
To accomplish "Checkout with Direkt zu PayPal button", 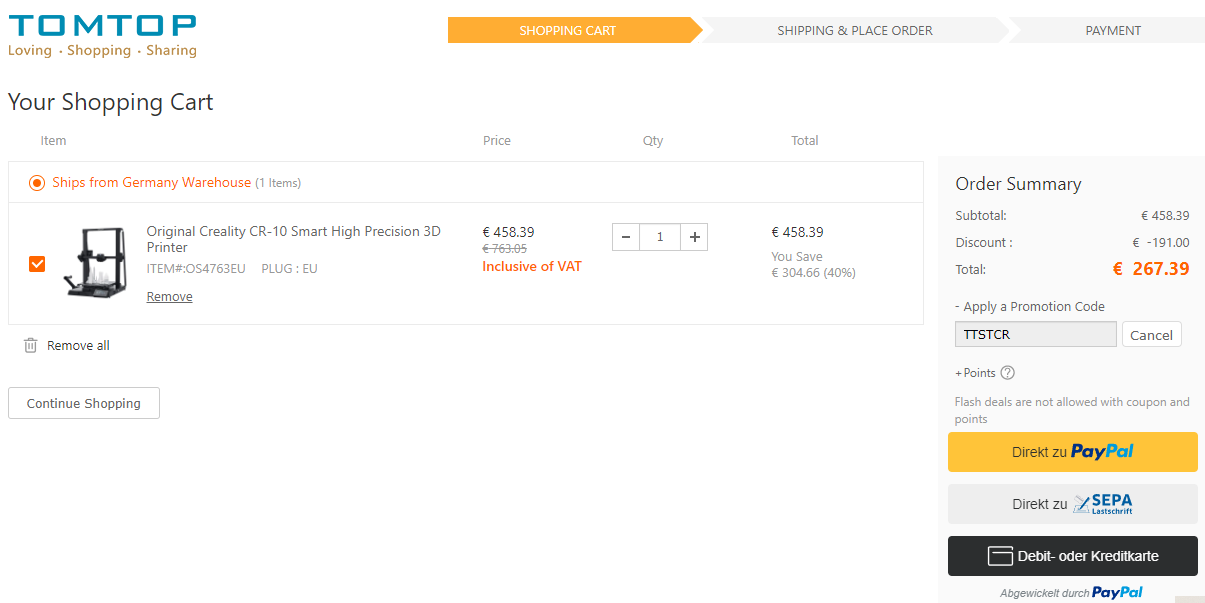I will coord(1072,452).
